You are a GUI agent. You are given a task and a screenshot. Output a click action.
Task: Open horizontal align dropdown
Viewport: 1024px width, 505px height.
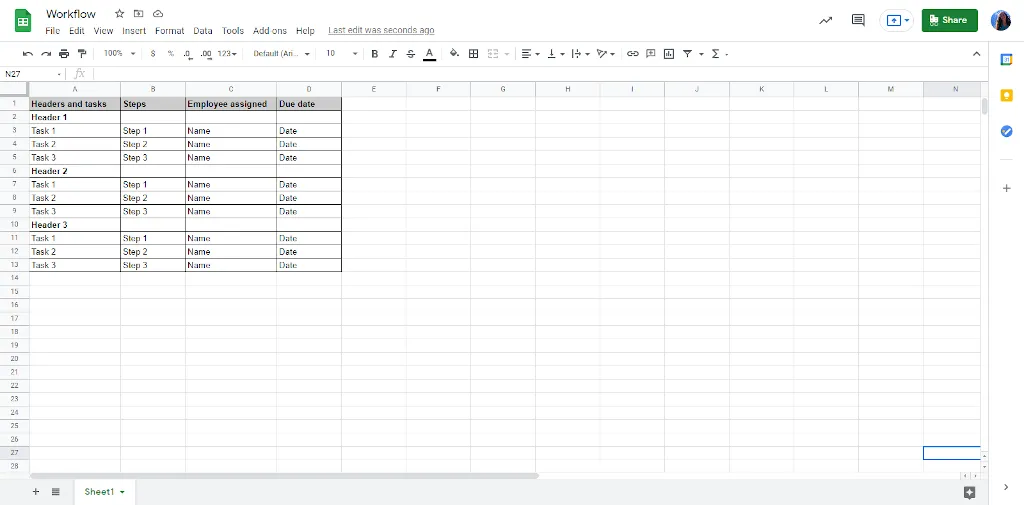(530, 54)
